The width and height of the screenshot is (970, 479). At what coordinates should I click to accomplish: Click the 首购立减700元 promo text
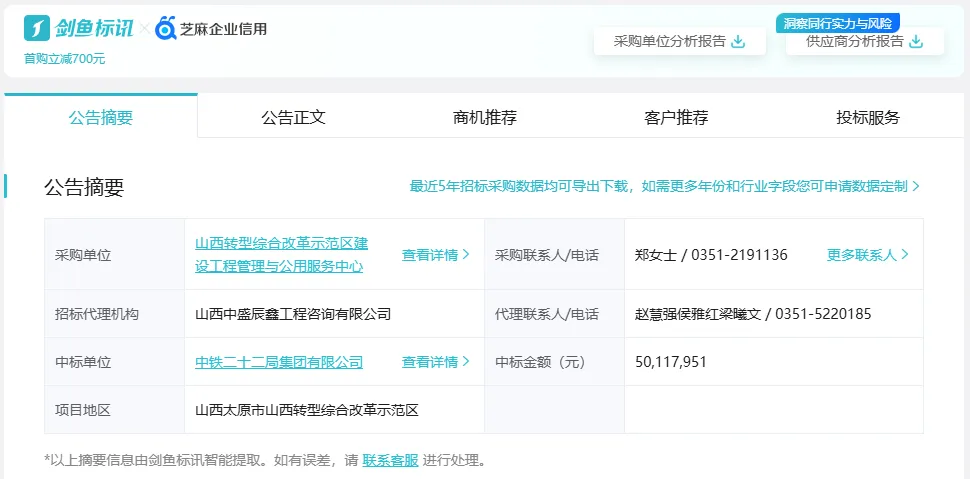64,58
